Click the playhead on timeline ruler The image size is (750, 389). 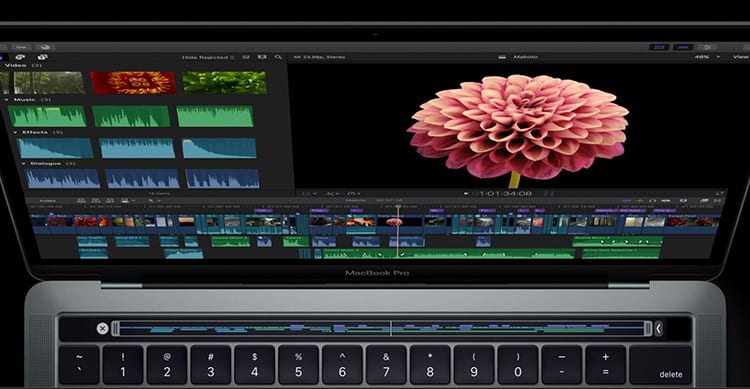398,207
